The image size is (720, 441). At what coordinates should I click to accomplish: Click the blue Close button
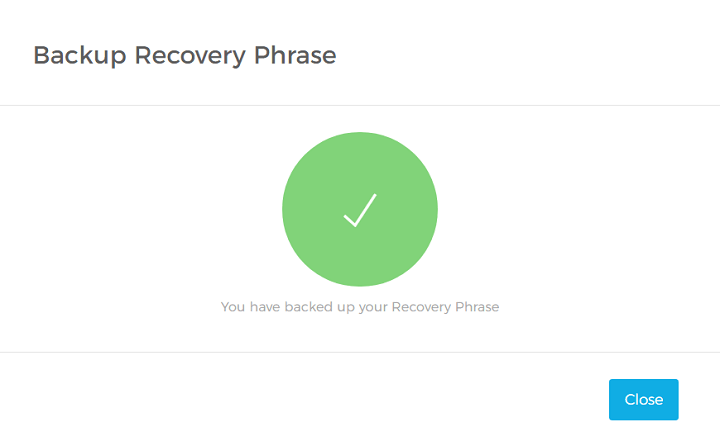pyautogui.click(x=643, y=399)
